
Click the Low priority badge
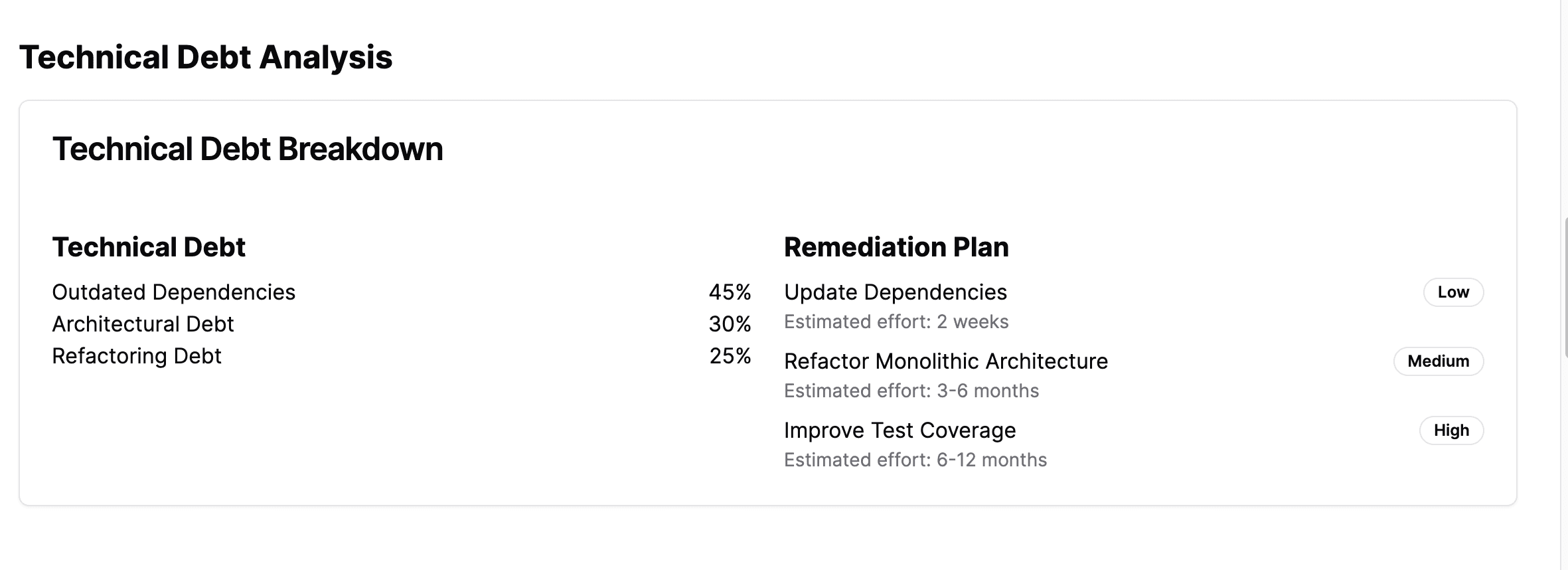(x=1453, y=292)
